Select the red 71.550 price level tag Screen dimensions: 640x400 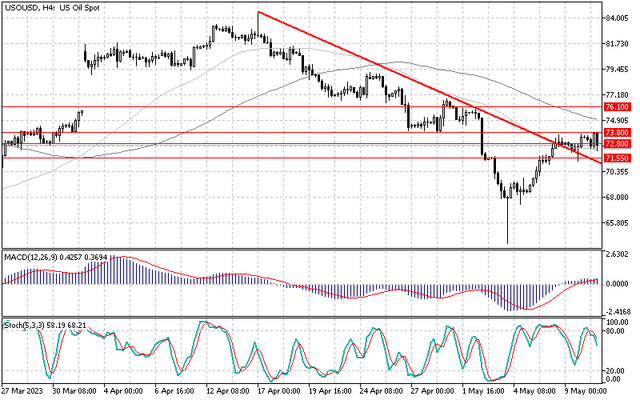[x=617, y=158]
